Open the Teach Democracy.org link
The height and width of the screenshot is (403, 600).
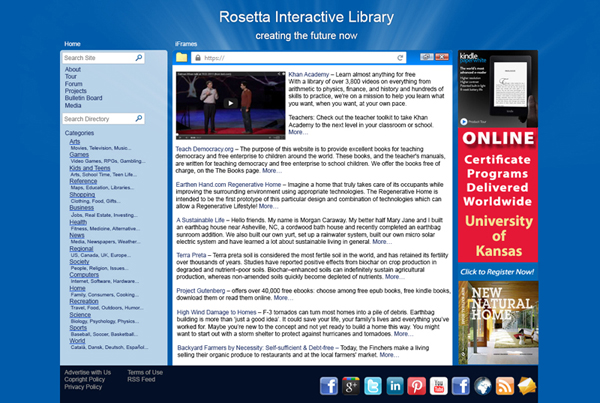pyautogui.click(x=204, y=149)
